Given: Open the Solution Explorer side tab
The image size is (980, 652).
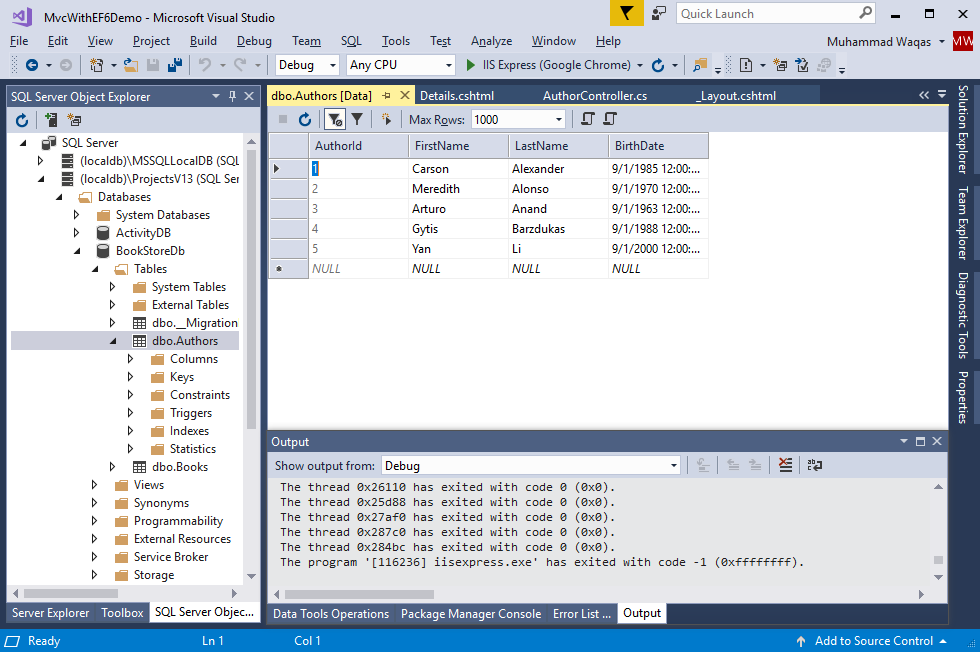Looking at the screenshot, I should 963,129.
